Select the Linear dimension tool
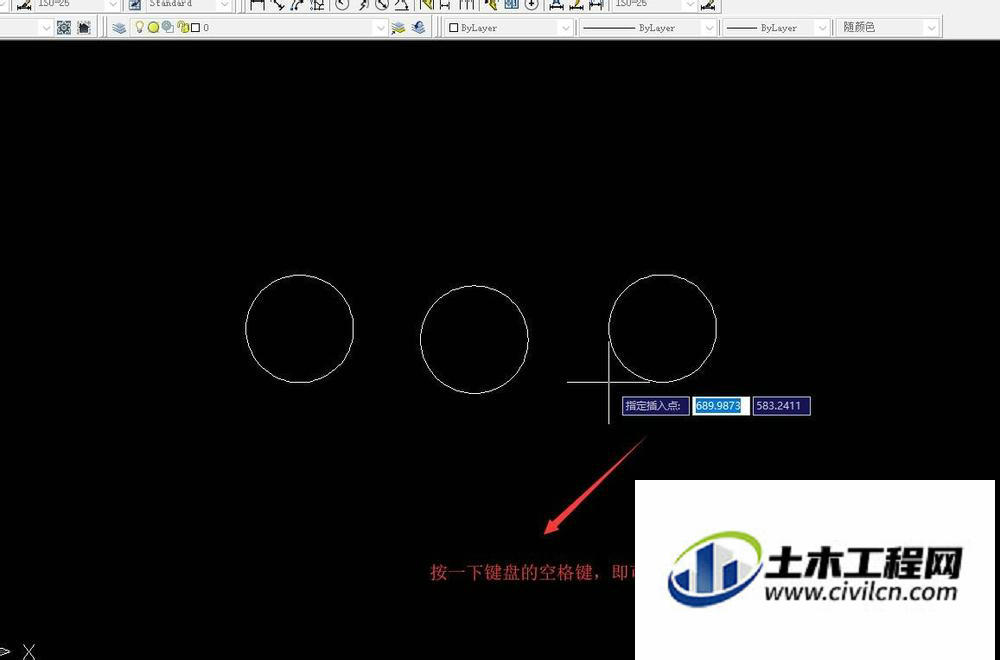Screen dimensions: 1000x660 [258, 5]
